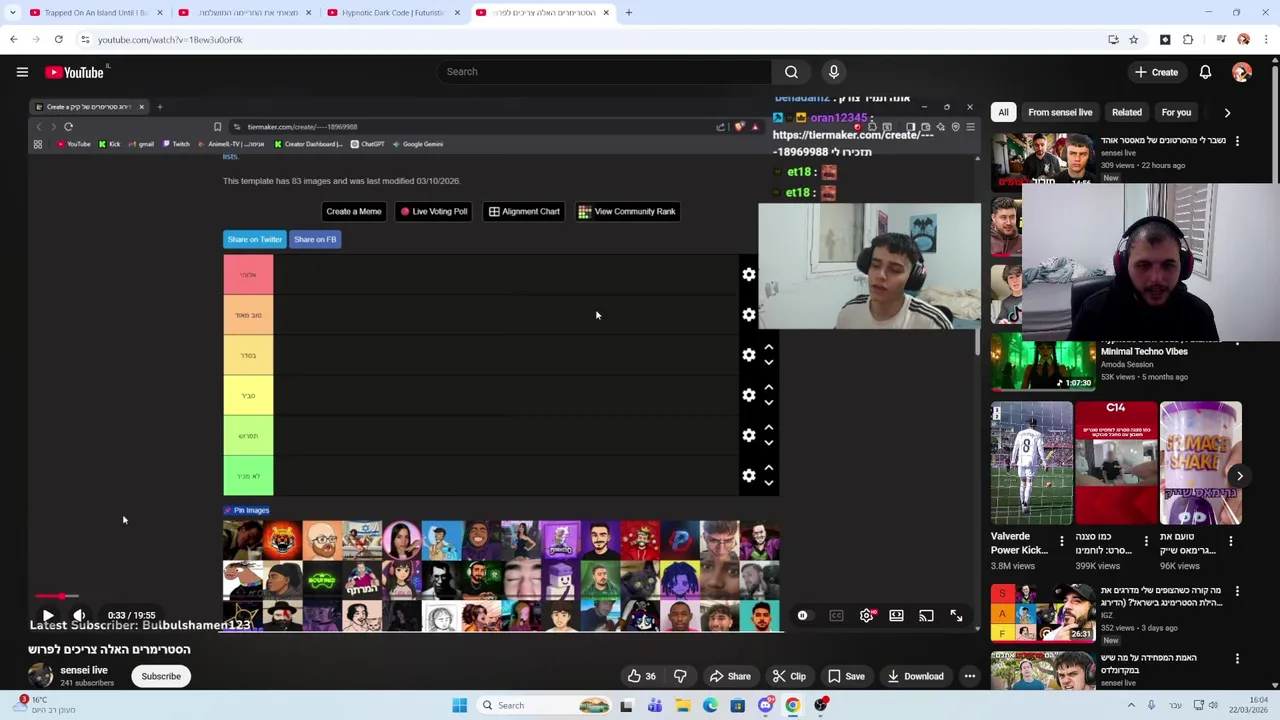This screenshot has width=1280, height=720.
Task: Open the Chrome extensions puzzle icon
Action: [x=1188, y=40]
